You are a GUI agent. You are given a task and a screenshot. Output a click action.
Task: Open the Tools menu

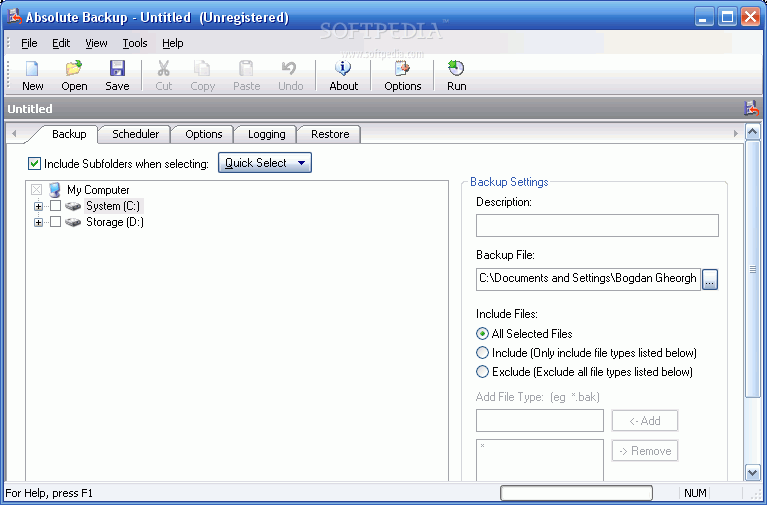click(135, 43)
